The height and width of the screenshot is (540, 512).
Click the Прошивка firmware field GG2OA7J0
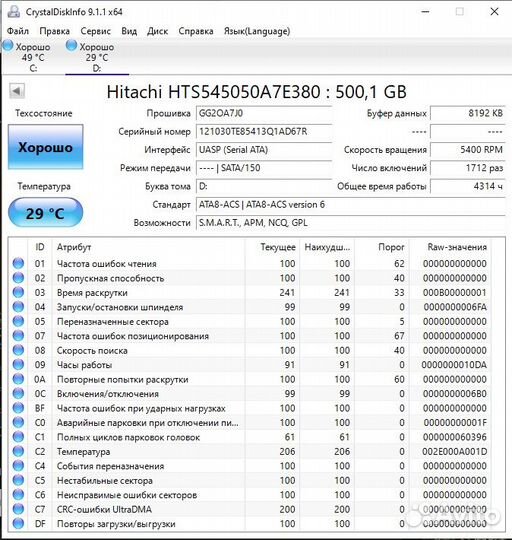264,113
